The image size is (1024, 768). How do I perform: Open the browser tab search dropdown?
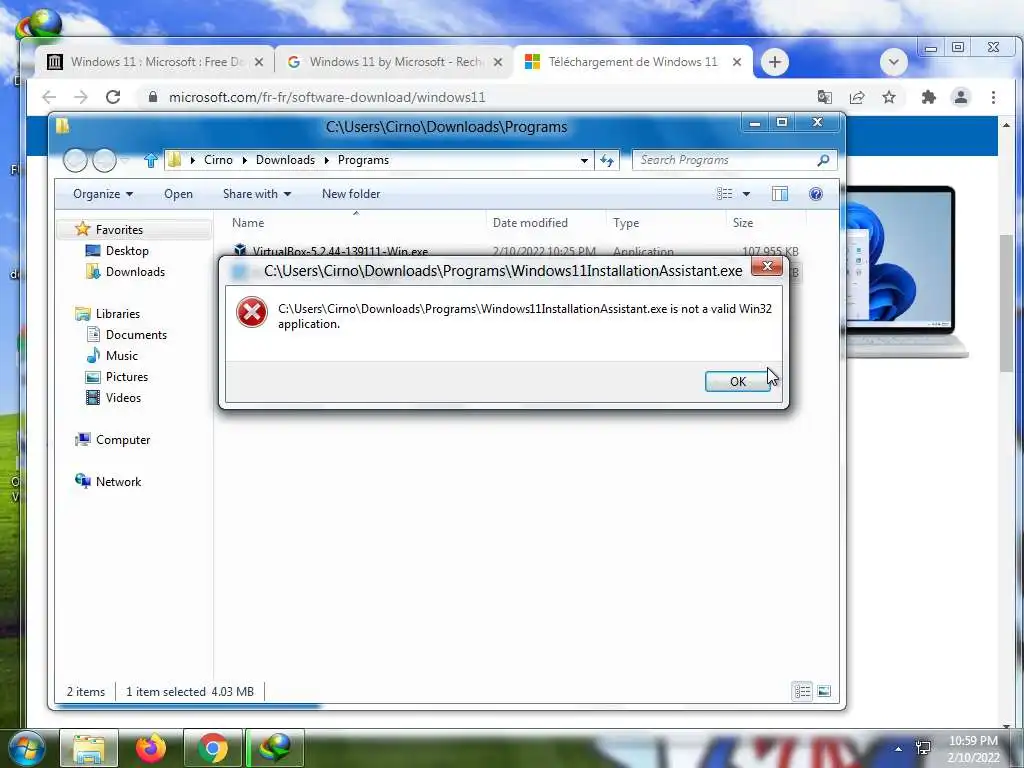point(893,62)
